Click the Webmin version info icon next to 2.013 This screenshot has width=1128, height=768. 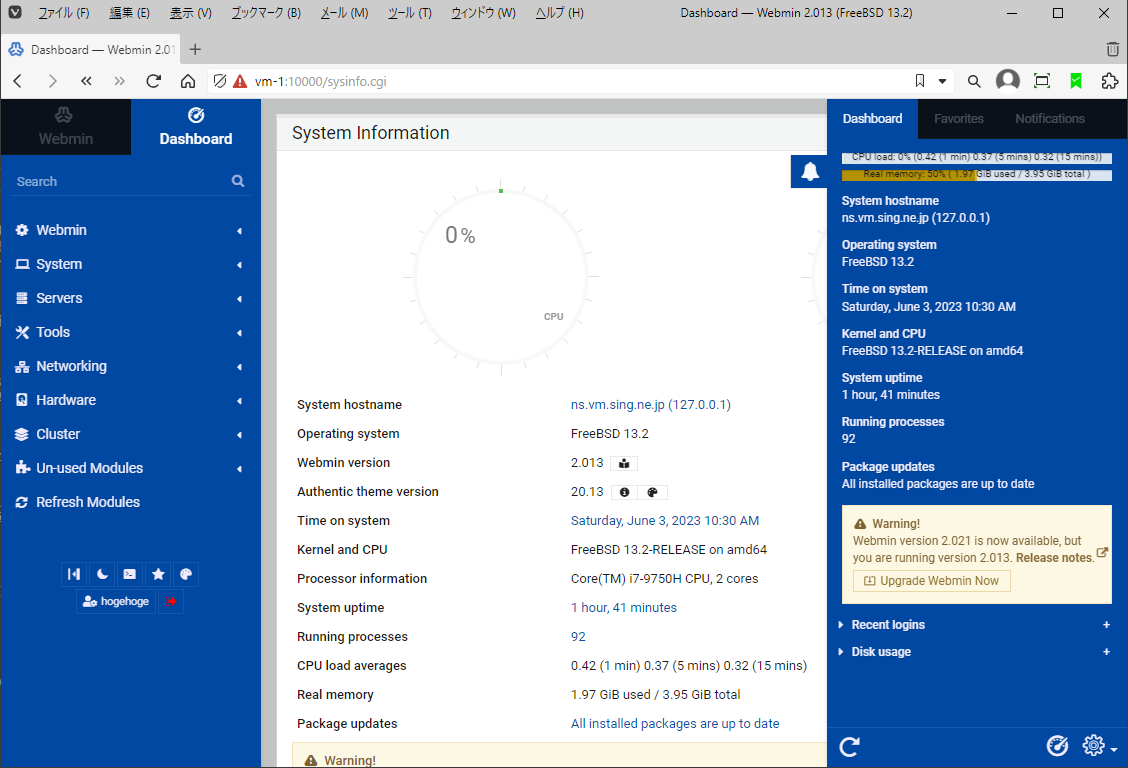(x=624, y=463)
